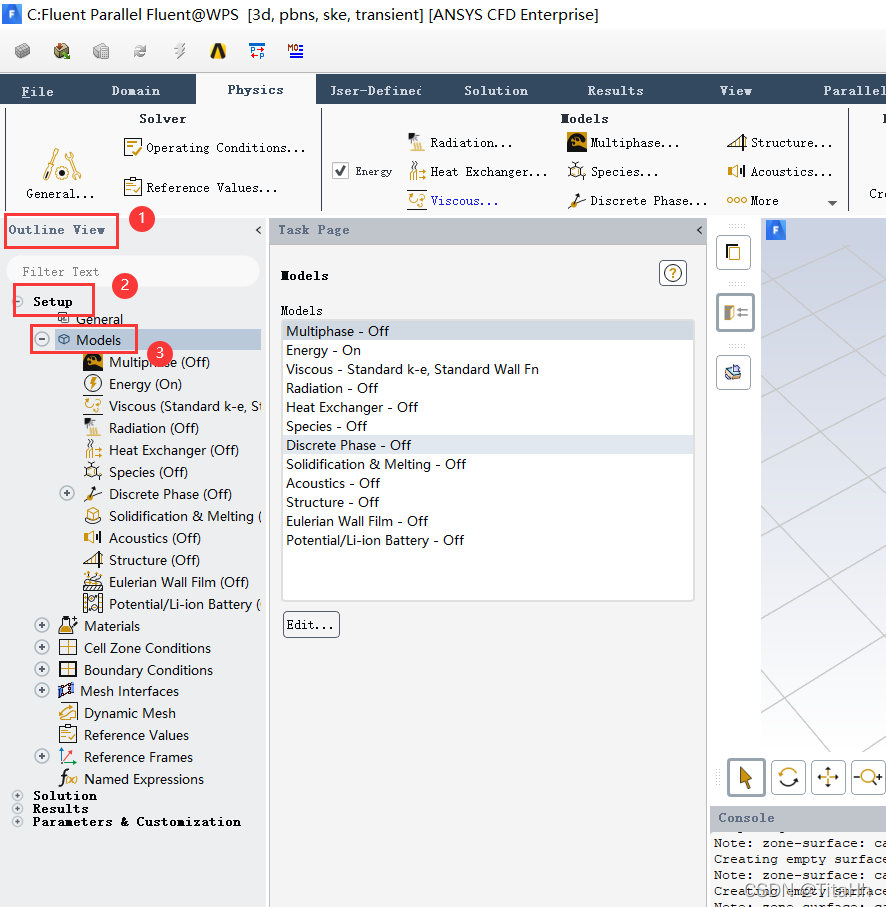This screenshot has width=886, height=907.
Task: Click the mesh display icon in side toolbar
Action: click(x=733, y=372)
